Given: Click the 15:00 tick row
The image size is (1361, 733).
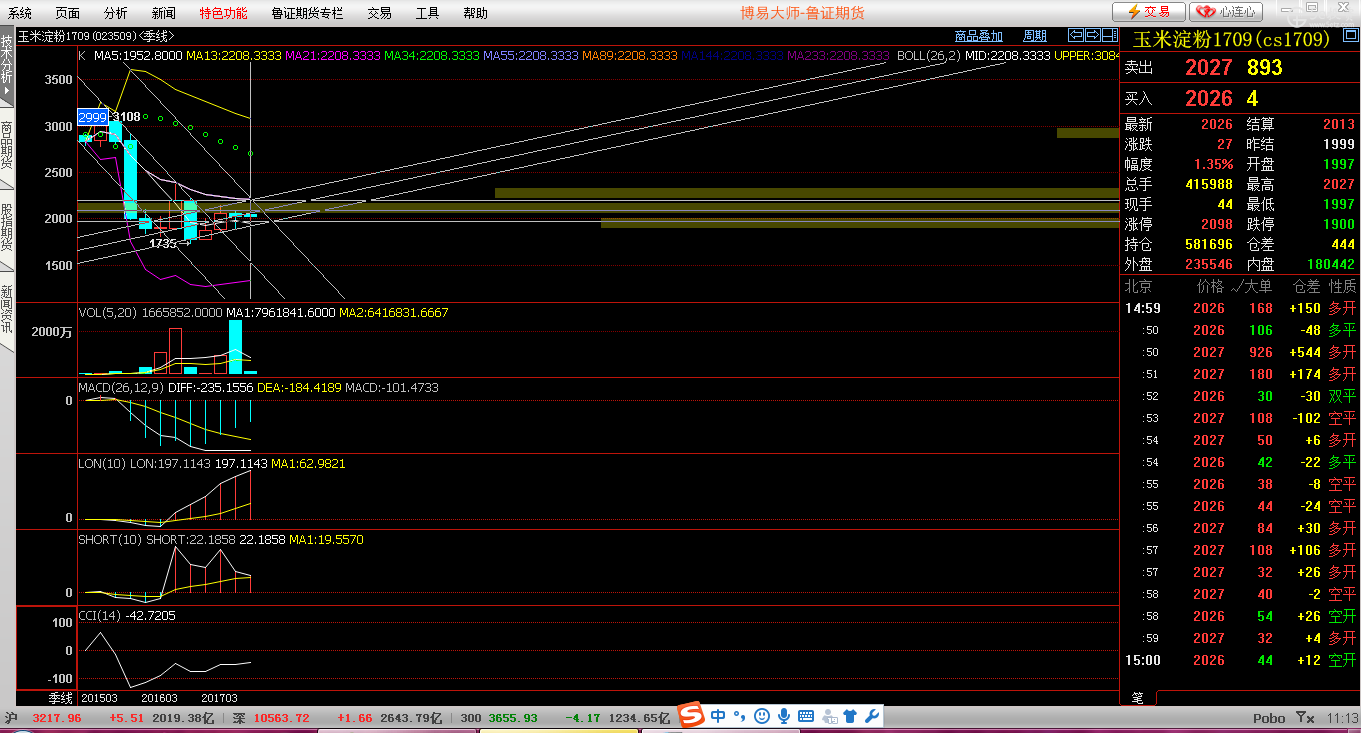Looking at the screenshot, I should point(1240,660).
